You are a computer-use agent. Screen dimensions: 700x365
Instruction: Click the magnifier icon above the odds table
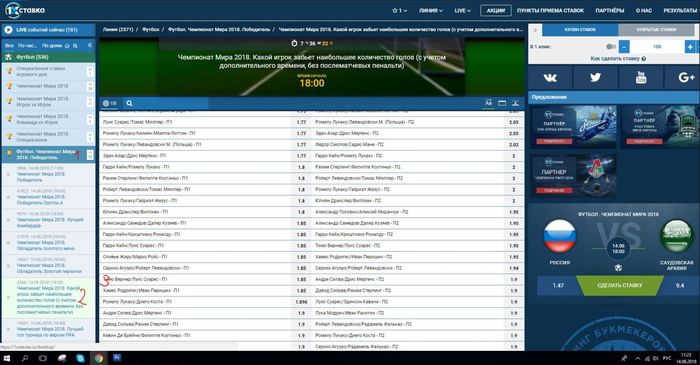(x=129, y=103)
